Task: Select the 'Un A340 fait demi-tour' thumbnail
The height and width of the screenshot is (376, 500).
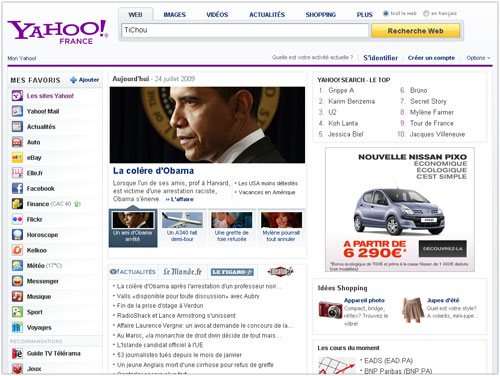Action: pyautogui.click(x=182, y=228)
